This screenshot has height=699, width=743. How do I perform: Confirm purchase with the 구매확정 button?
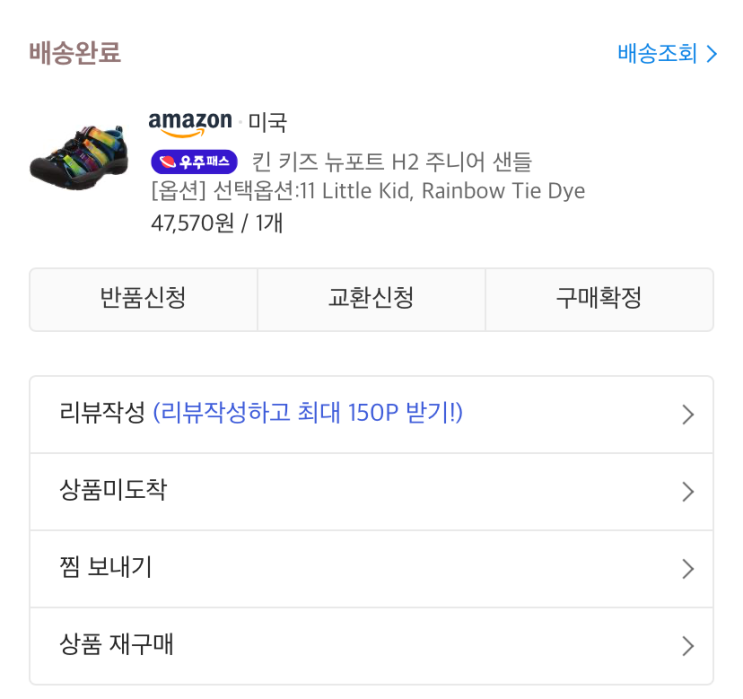tap(599, 298)
